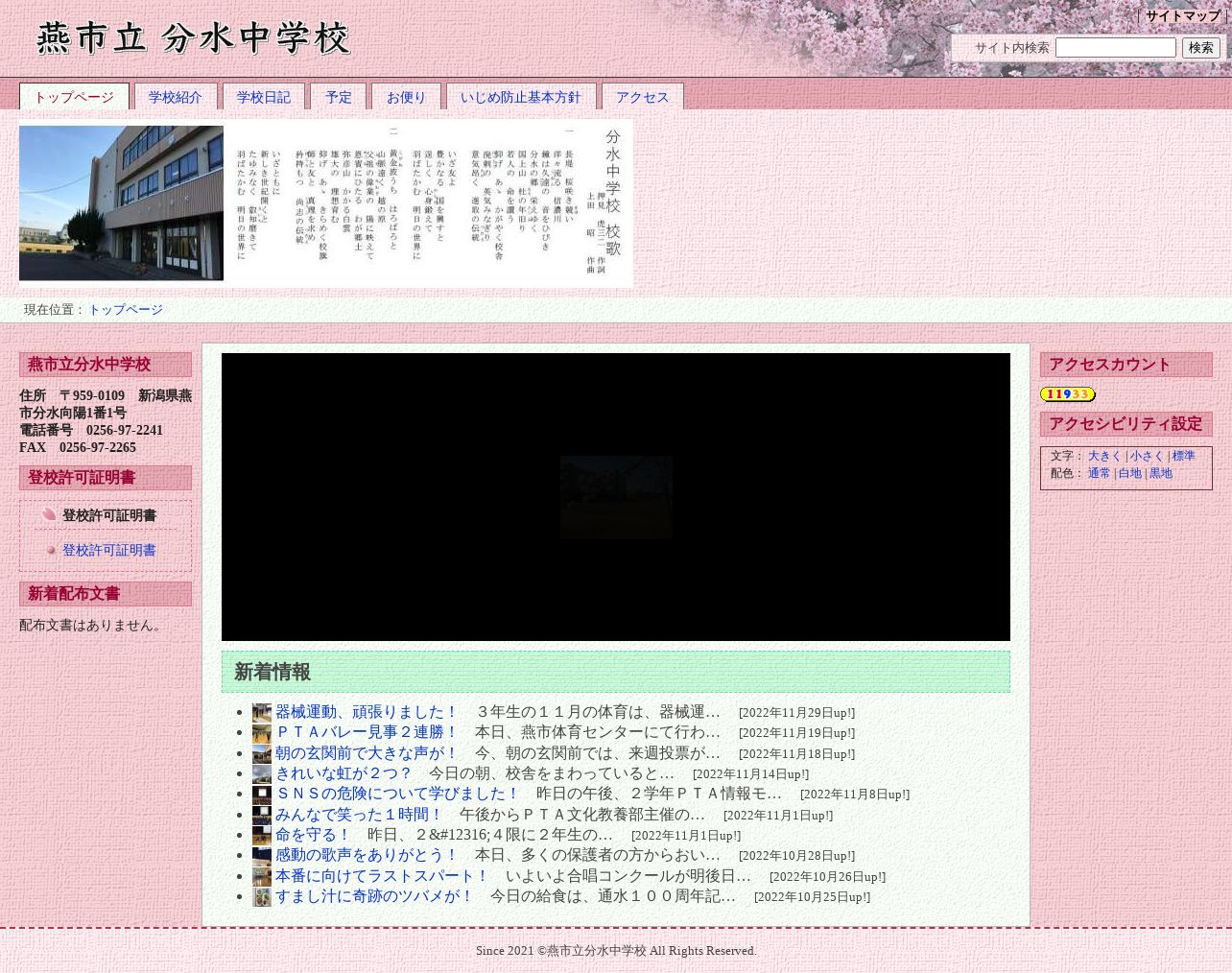Click thumbnail icon for 命を守る article

(x=262, y=836)
